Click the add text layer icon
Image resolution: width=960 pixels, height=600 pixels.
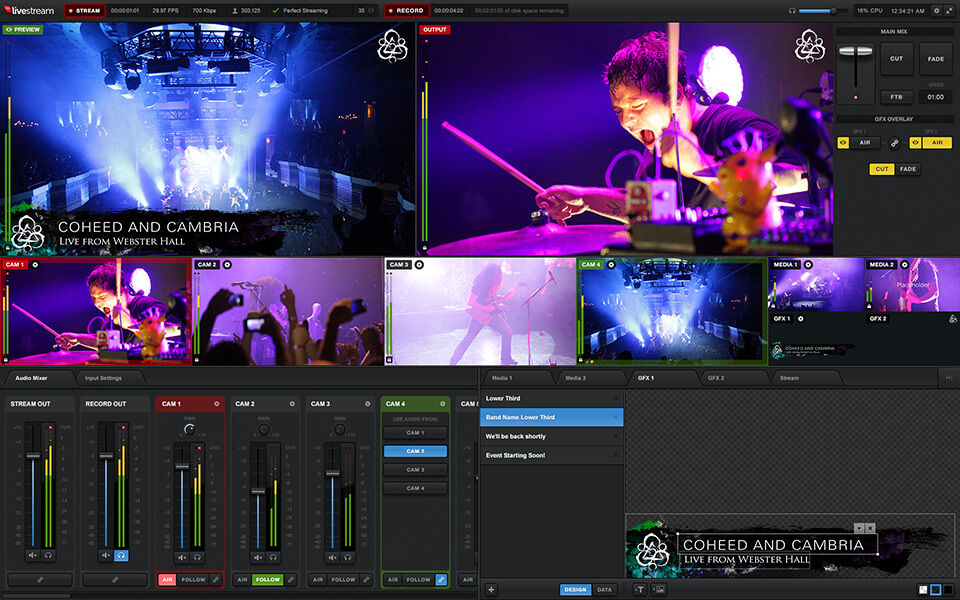click(640, 590)
